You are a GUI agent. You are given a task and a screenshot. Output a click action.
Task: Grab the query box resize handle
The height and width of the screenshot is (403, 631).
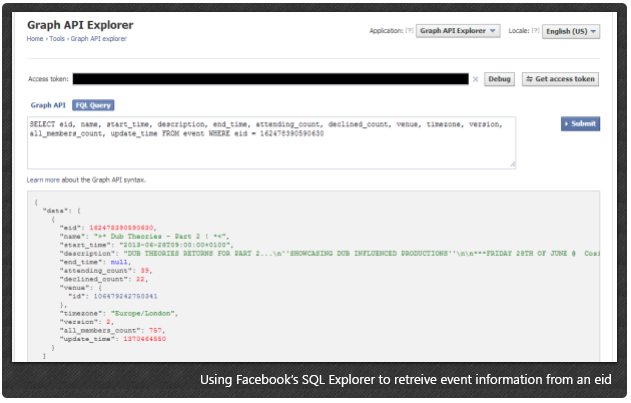[512, 164]
